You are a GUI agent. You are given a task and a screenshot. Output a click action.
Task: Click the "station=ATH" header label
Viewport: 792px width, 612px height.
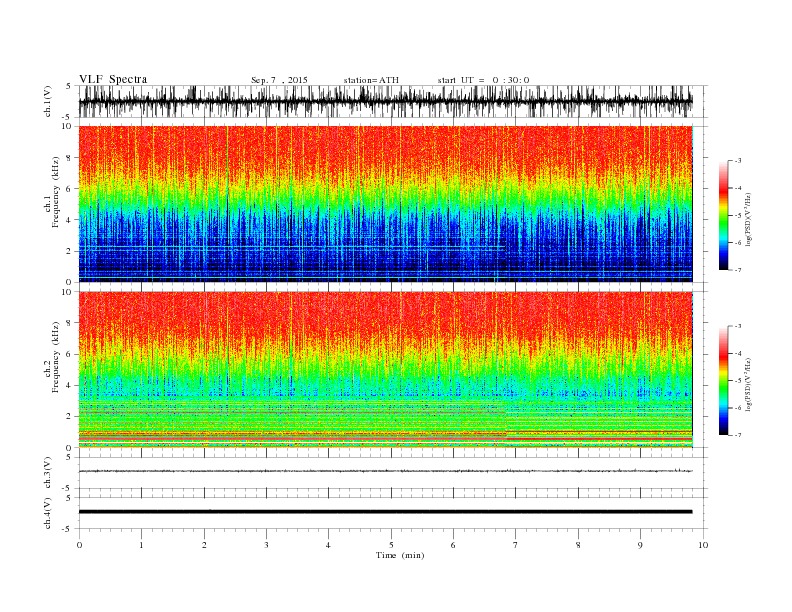point(371,80)
